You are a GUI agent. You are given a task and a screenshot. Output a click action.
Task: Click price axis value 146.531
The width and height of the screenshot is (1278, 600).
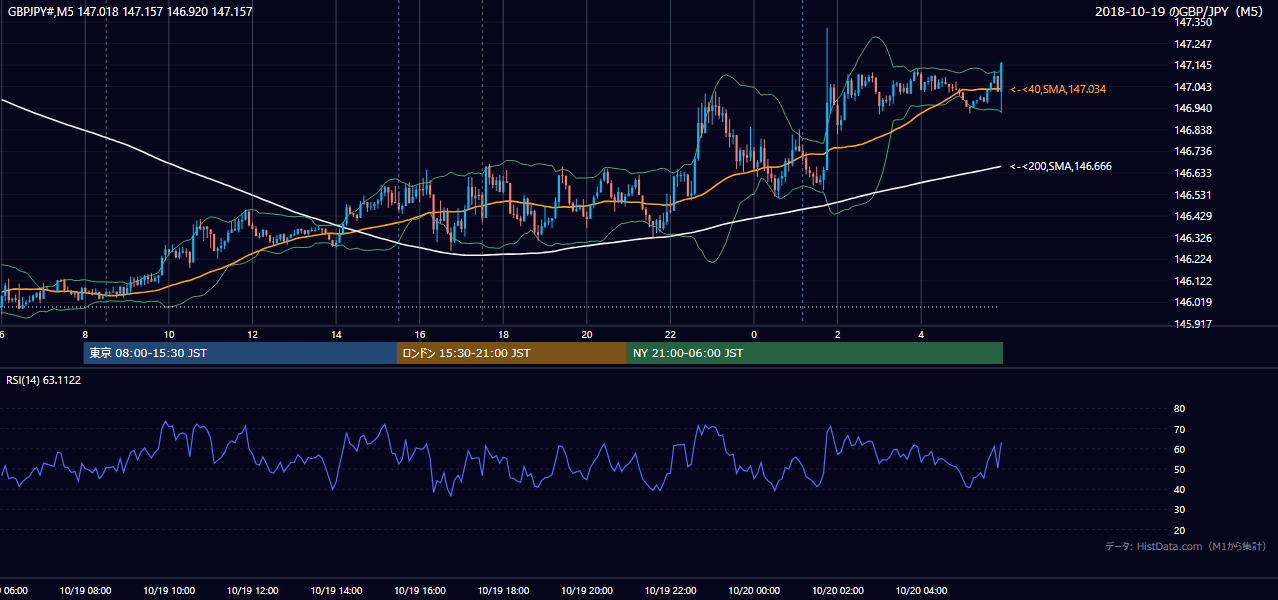[x=1195, y=194]
